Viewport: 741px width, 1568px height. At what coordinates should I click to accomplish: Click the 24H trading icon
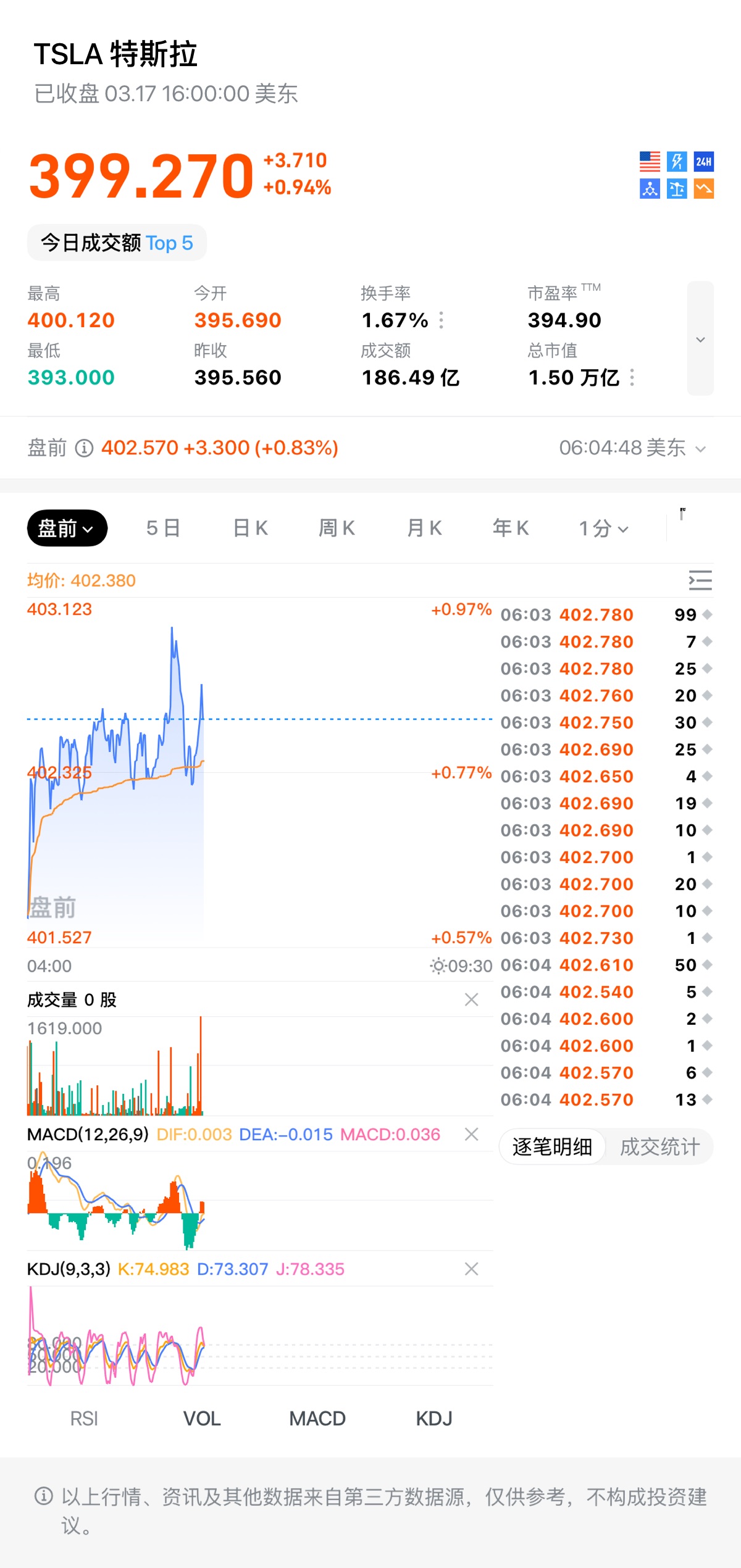pyautogui.click(x=704, y=162)
